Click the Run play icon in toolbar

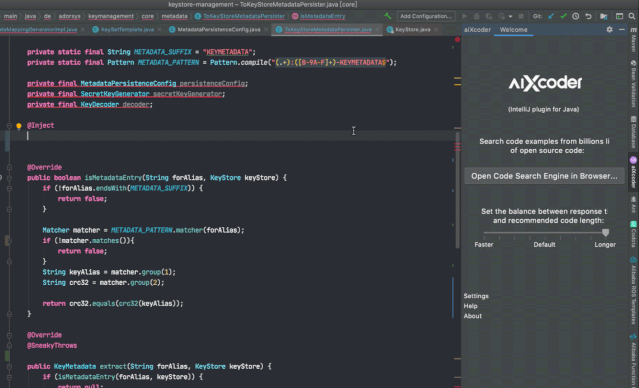point(464,16)
